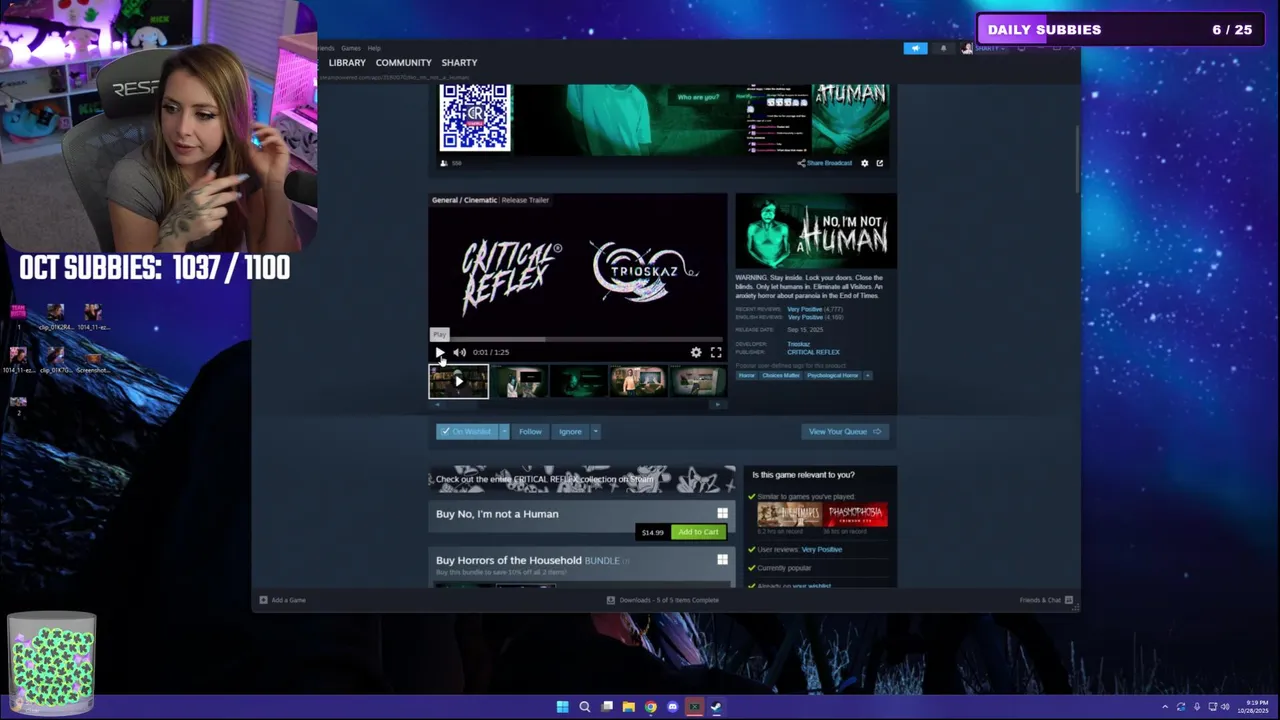This screenshot has height=720, width=1280.
Task: Click Add a Game
Action: [283, 600]
